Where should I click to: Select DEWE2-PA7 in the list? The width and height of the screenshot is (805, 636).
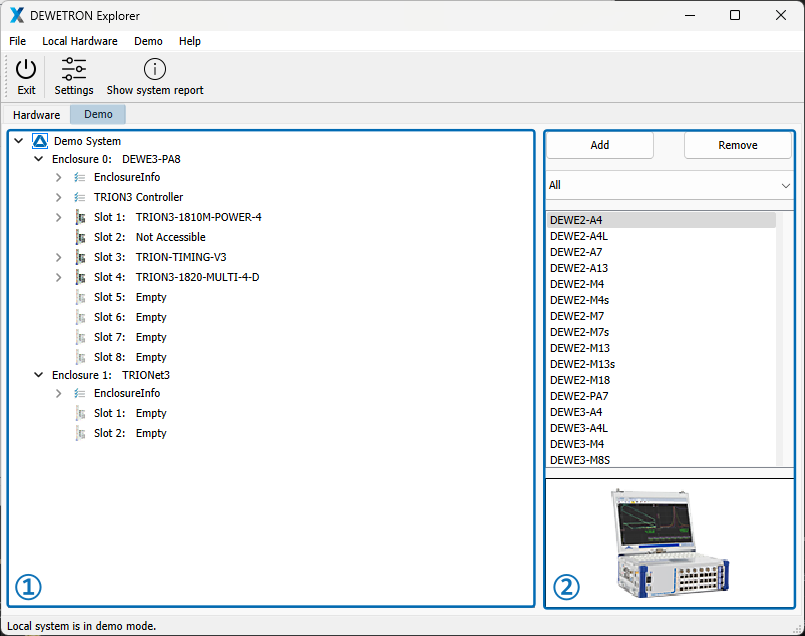coord(661,396)
